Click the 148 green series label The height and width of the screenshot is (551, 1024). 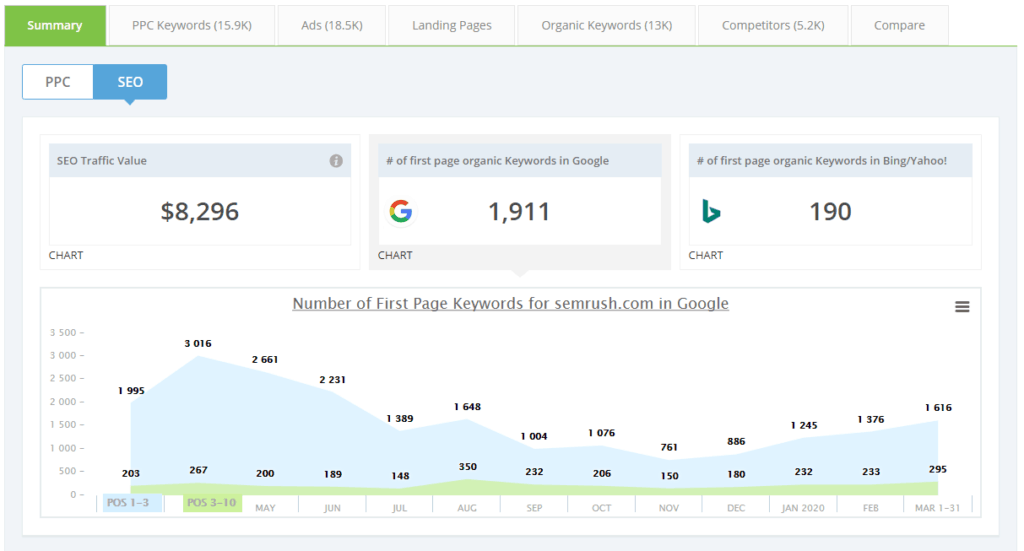pyautogui.click(x=400, y=476)
